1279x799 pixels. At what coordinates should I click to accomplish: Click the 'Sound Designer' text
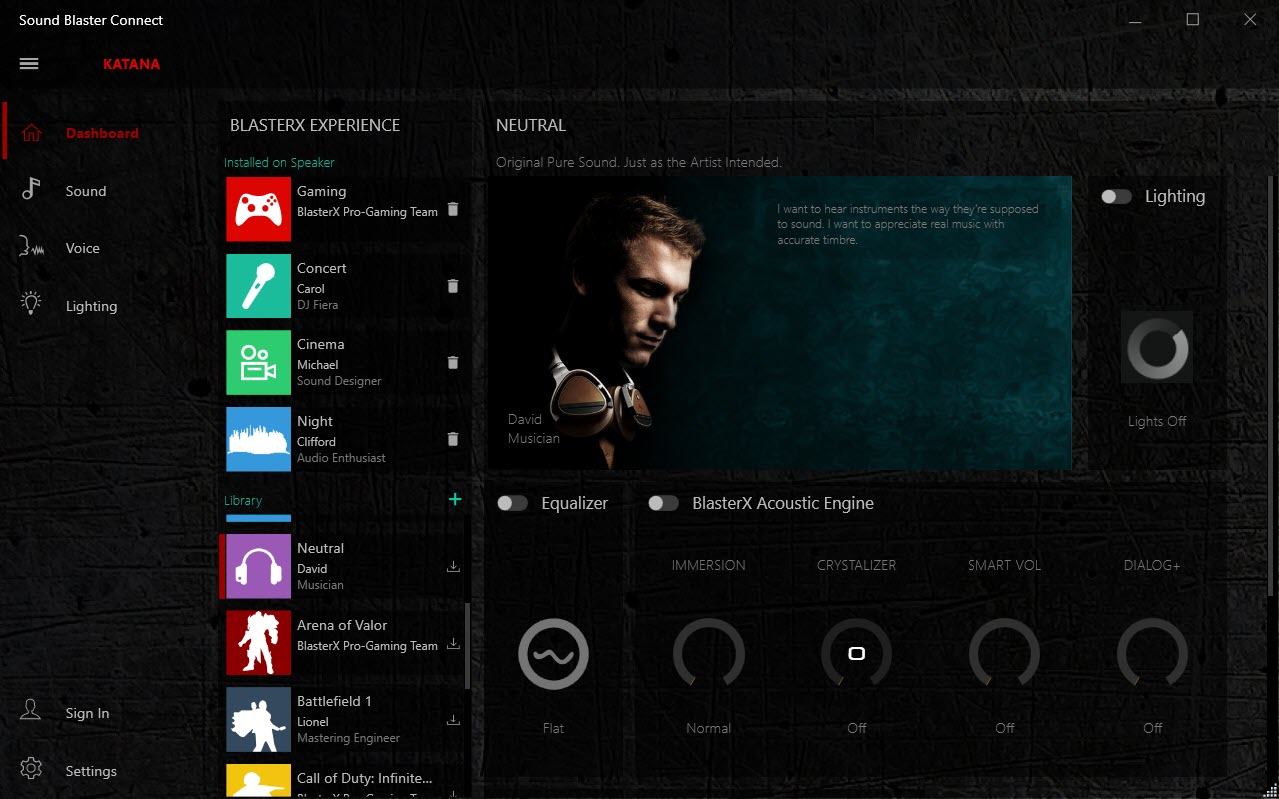(x=339, y=381)
